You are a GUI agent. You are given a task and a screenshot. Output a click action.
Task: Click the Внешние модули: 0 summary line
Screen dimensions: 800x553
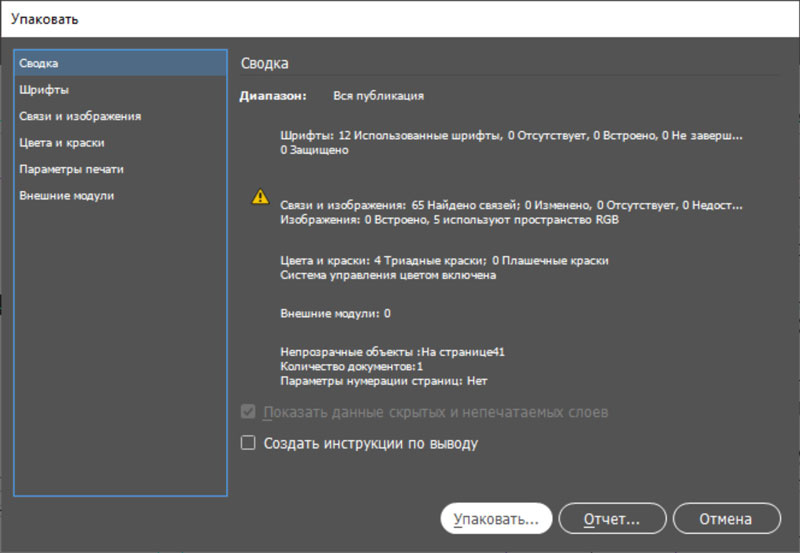[x=335, y=313]
